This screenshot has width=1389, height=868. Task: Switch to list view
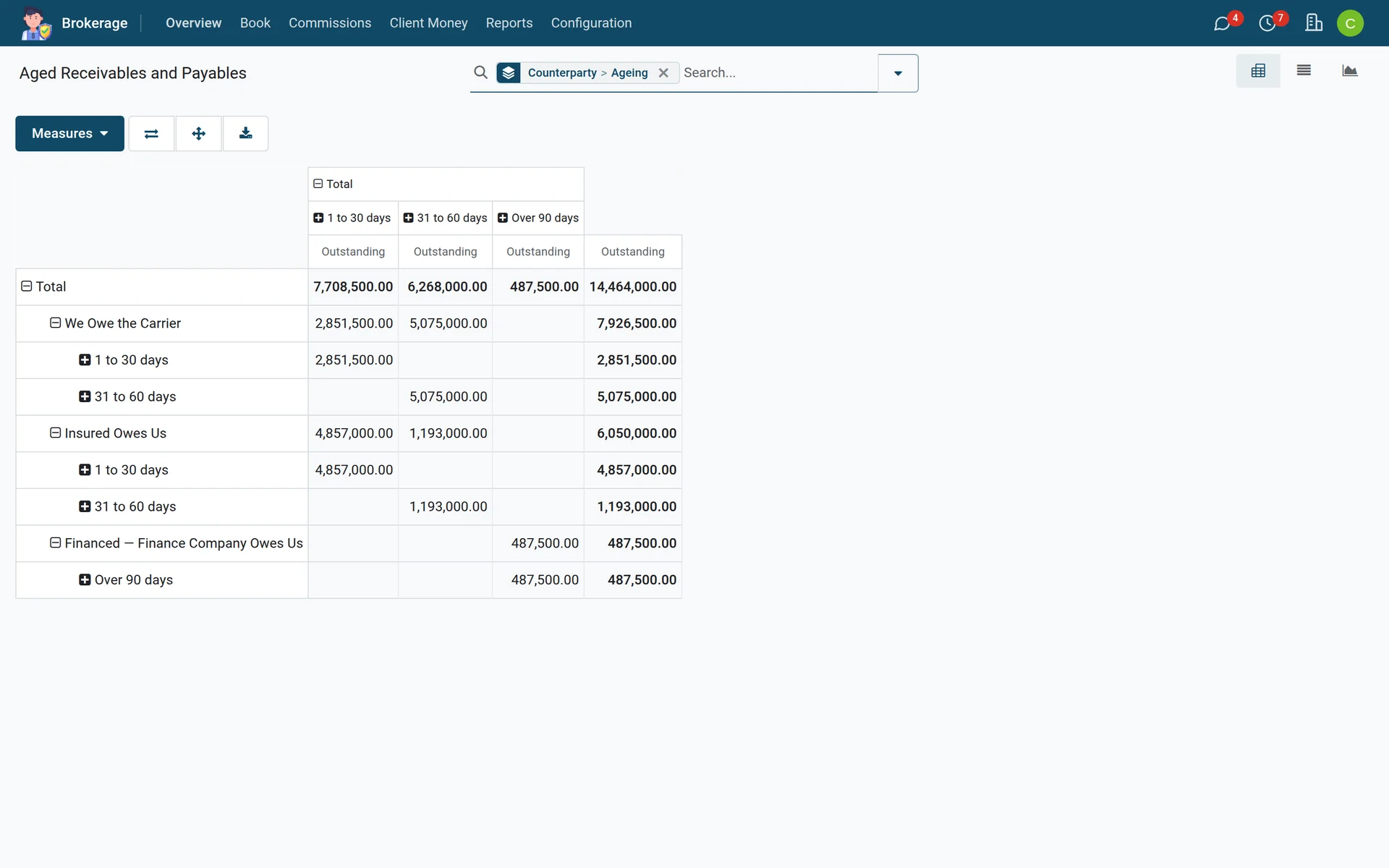(x=1304, y=71)
